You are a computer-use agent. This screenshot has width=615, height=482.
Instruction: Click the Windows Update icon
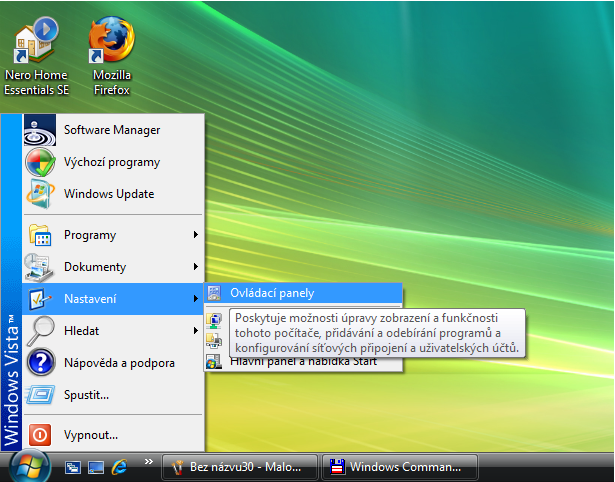[x=40, y=194]
